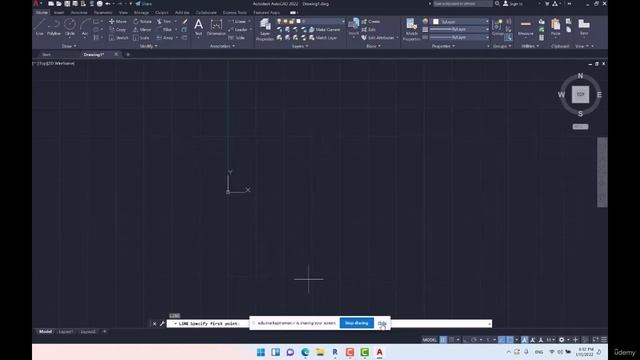The image size is (640, 360).
Task: Toggle annotation visibility in status bar
Action: (x=524, y=340)
